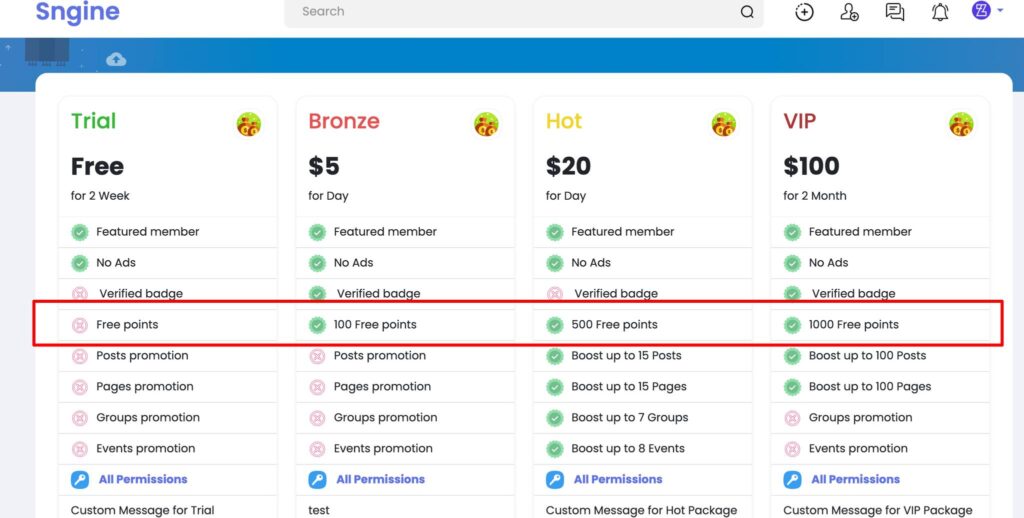1024x518 pixels.
Task: Open All Permissions for Trial package
Action: pyautogui.click(x=143, y=479)
